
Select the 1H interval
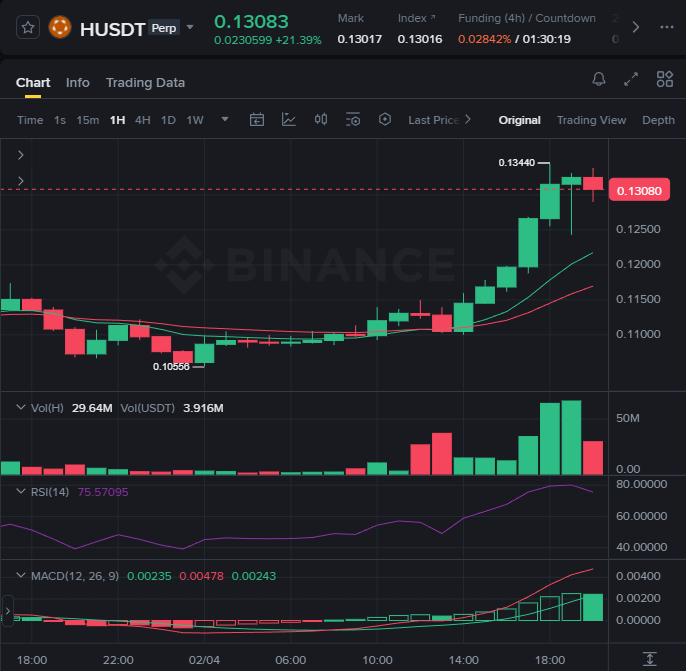tap(117, 120)
